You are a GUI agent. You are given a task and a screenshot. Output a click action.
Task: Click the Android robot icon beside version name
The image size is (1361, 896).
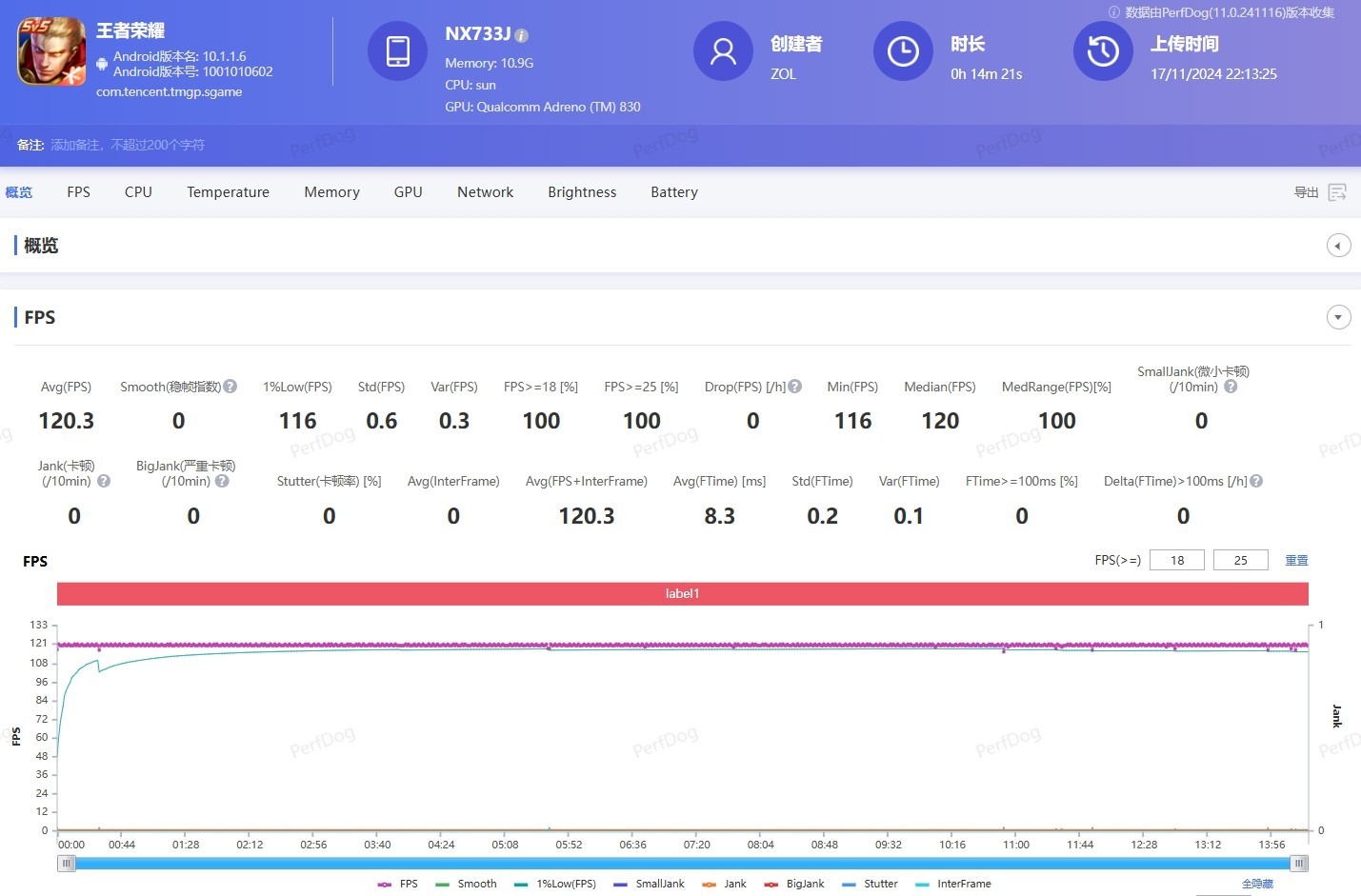(x=103, y=64)
